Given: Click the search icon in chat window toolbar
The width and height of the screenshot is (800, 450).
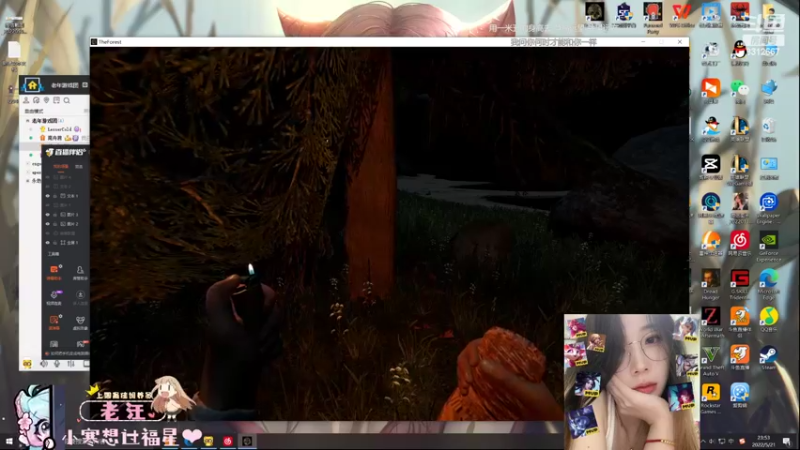Looking at the screenshot, I should coord(67,101).
